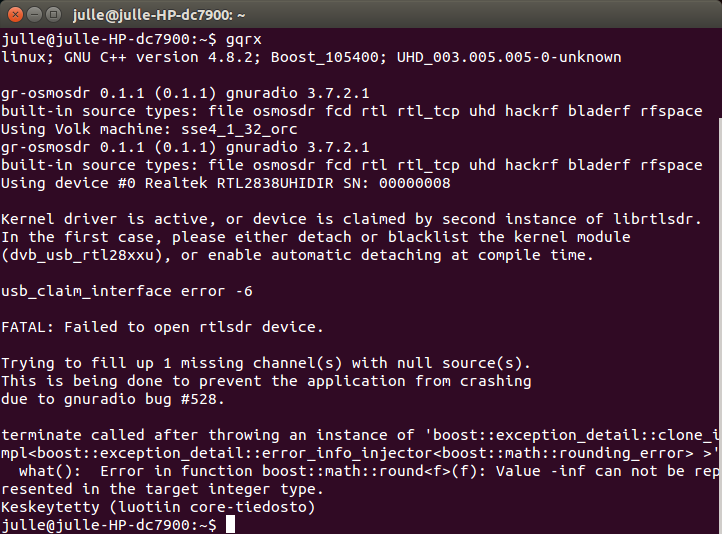
Task: Click the window title julle@julle-HP-dc7900: ~
Action: 159,15
